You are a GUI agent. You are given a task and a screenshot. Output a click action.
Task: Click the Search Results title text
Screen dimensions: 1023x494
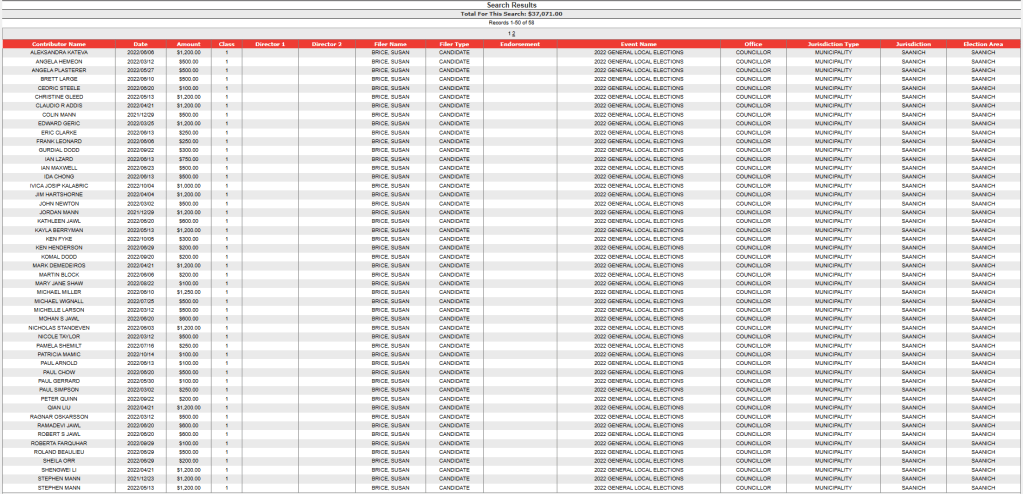[x=511, y=5]
